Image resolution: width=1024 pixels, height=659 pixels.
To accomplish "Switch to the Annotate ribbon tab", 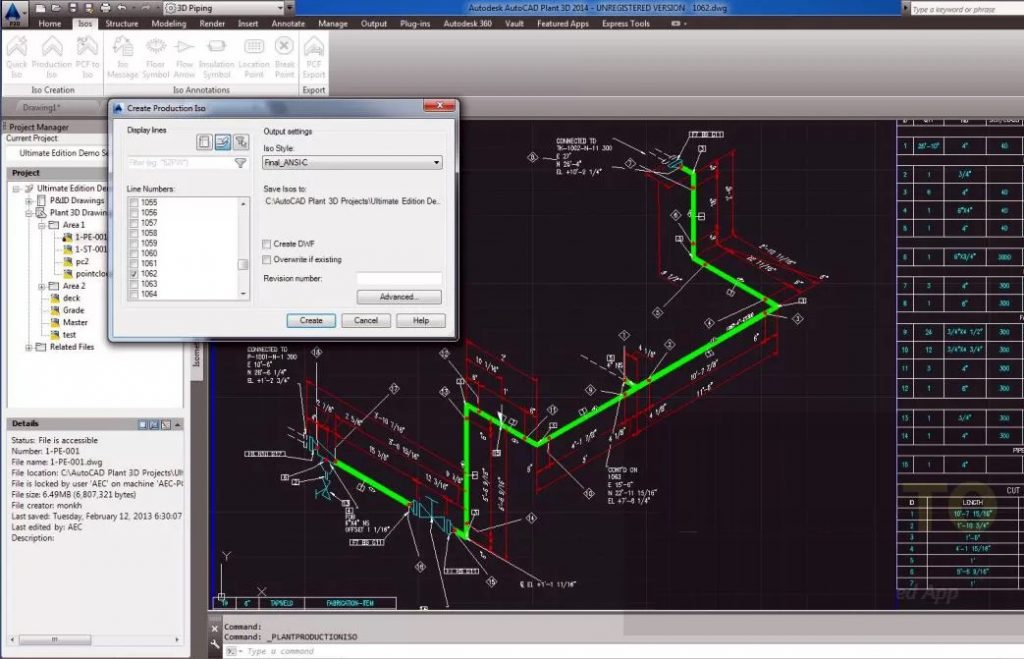I will click(288, 24).
